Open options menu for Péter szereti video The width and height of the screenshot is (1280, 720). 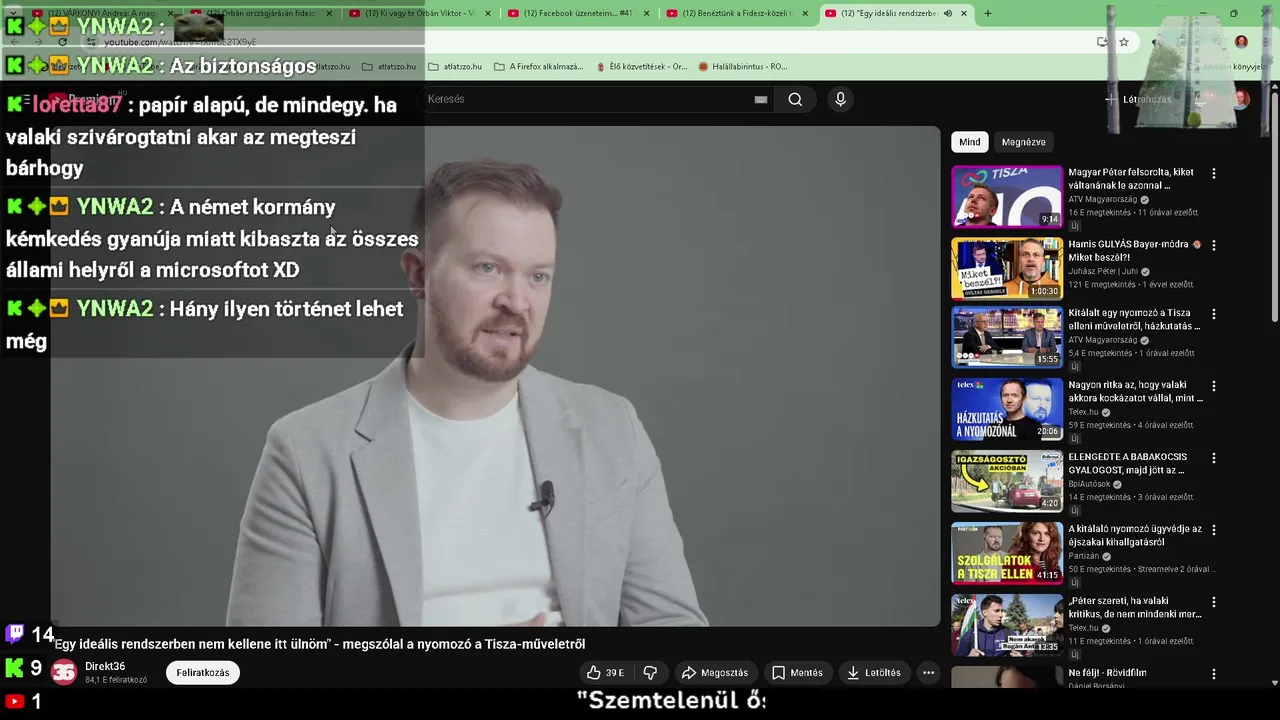1214,601
